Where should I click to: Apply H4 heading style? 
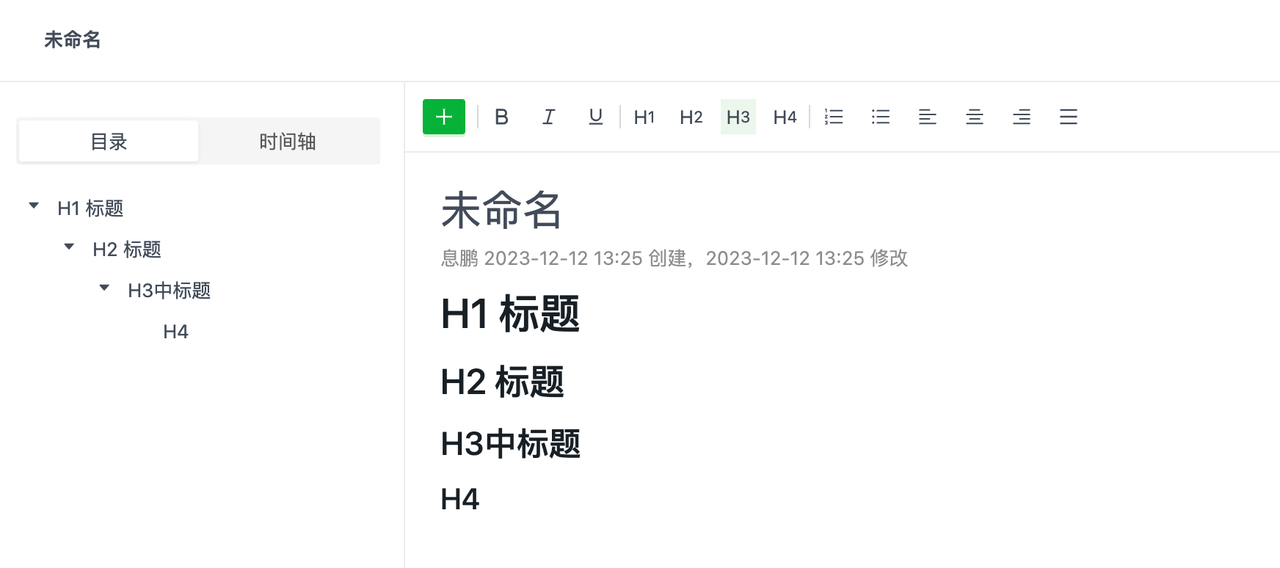coord(785,117)
